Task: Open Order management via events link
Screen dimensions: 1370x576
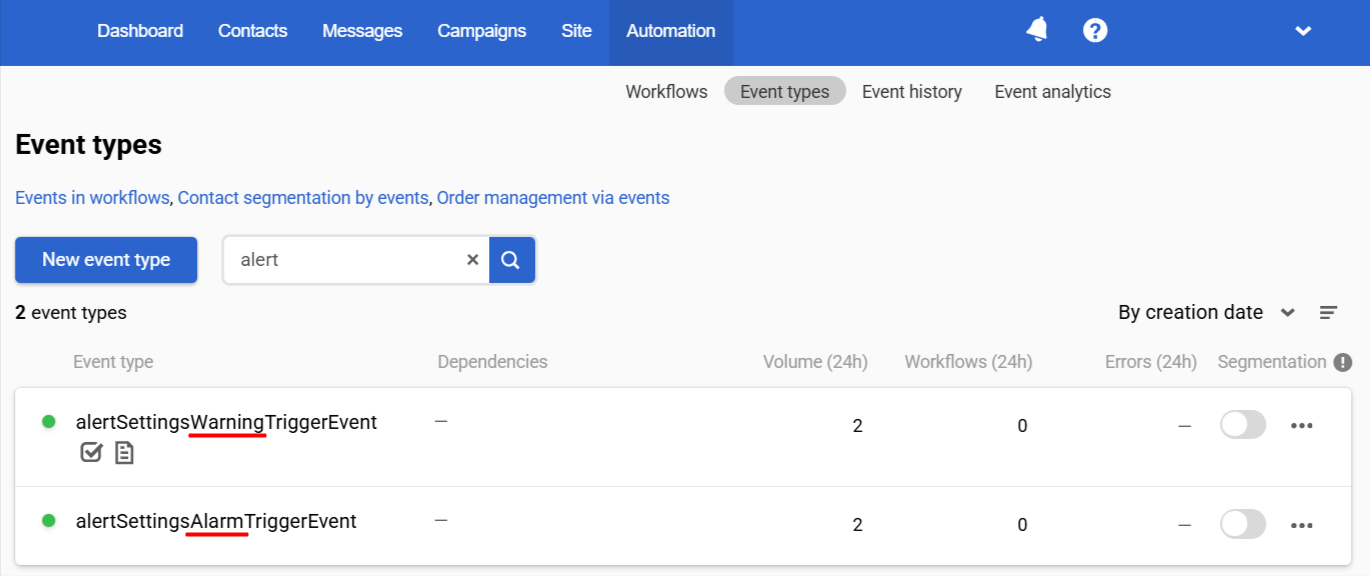Action: pyautogui.click(x=553, y=198)
